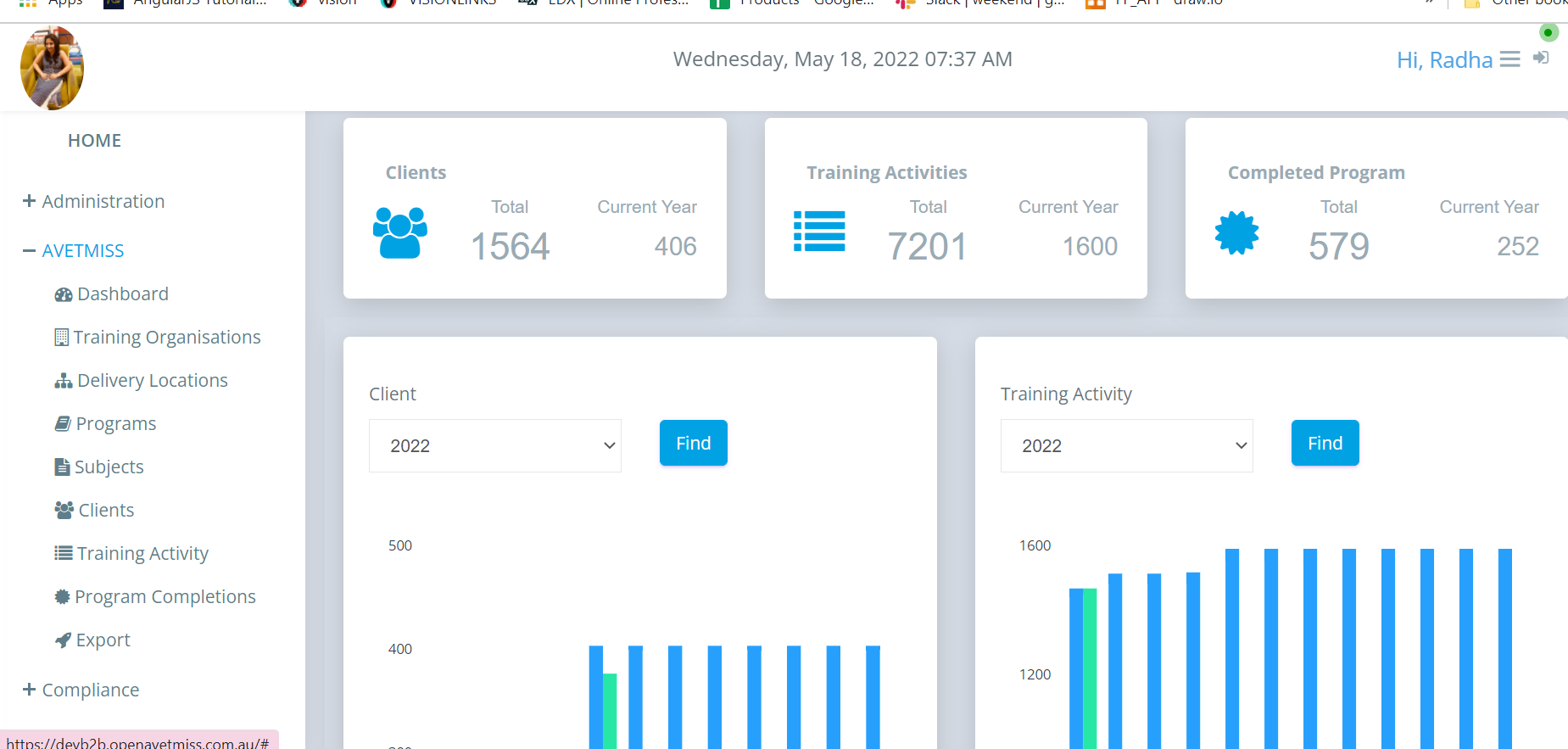Click the green status indicator dot
The height and width of the screenshot is (749, 1568).
tap(1548, 32)
